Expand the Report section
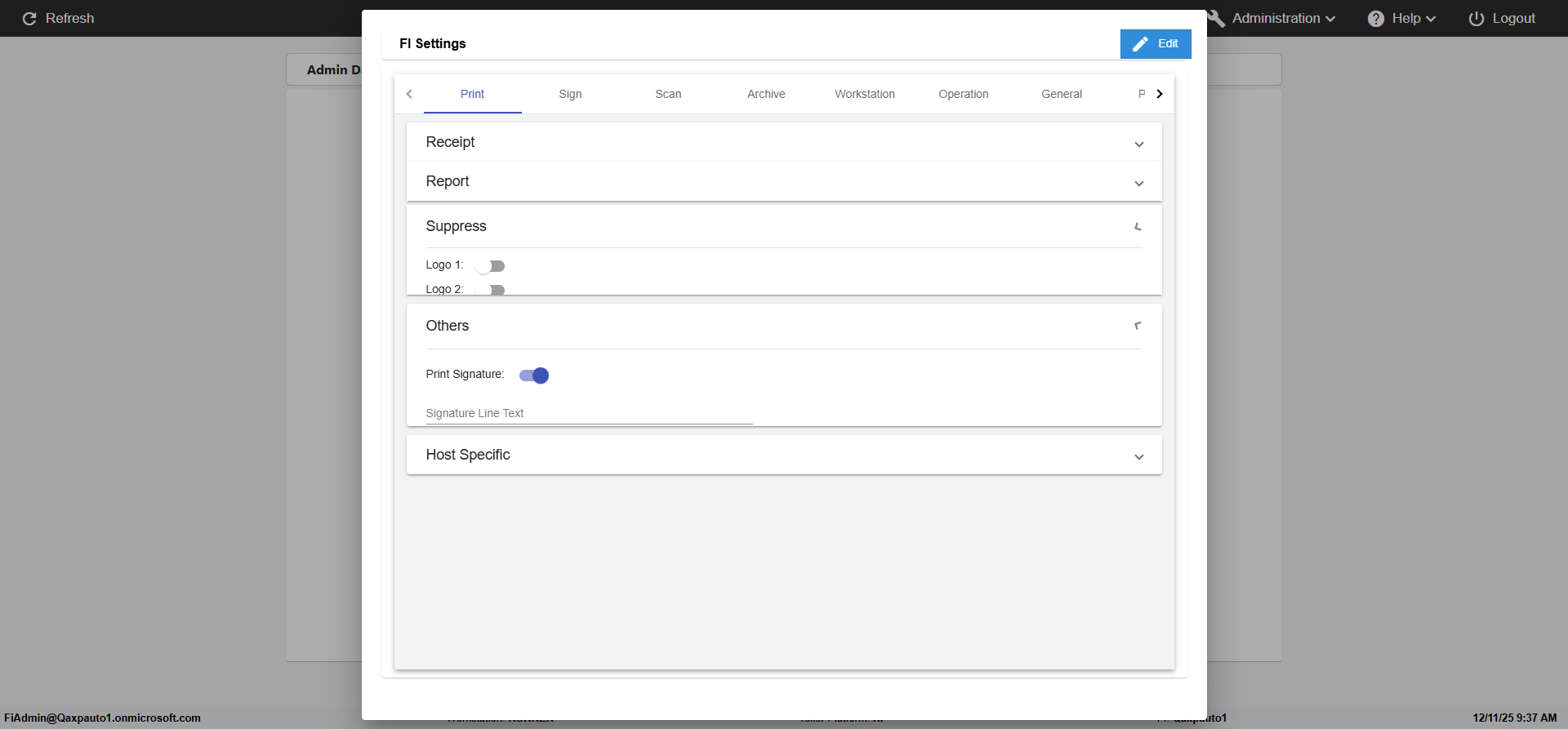Image resolution: width=1568 pixels, height=729 pixels. click(1138, 184)
